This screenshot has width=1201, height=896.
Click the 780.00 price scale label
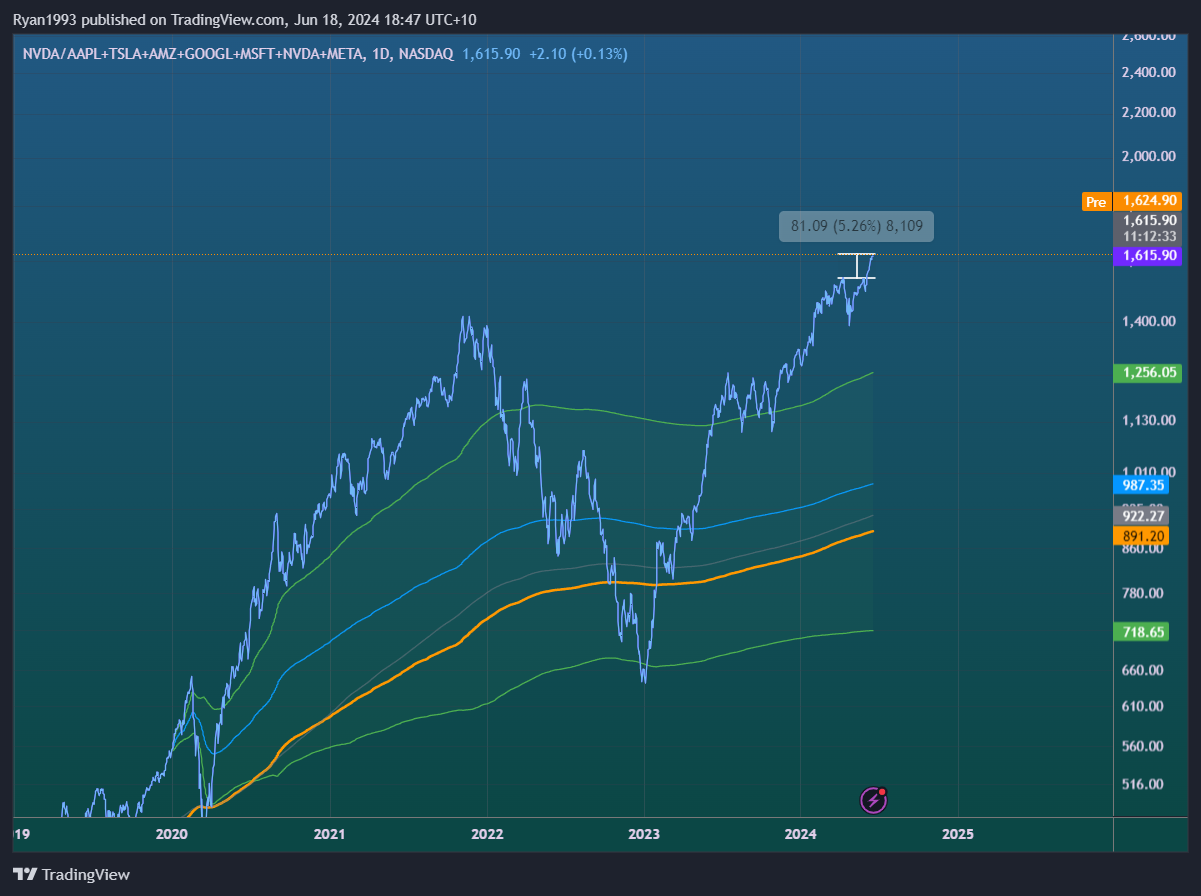click(1142, 593)
